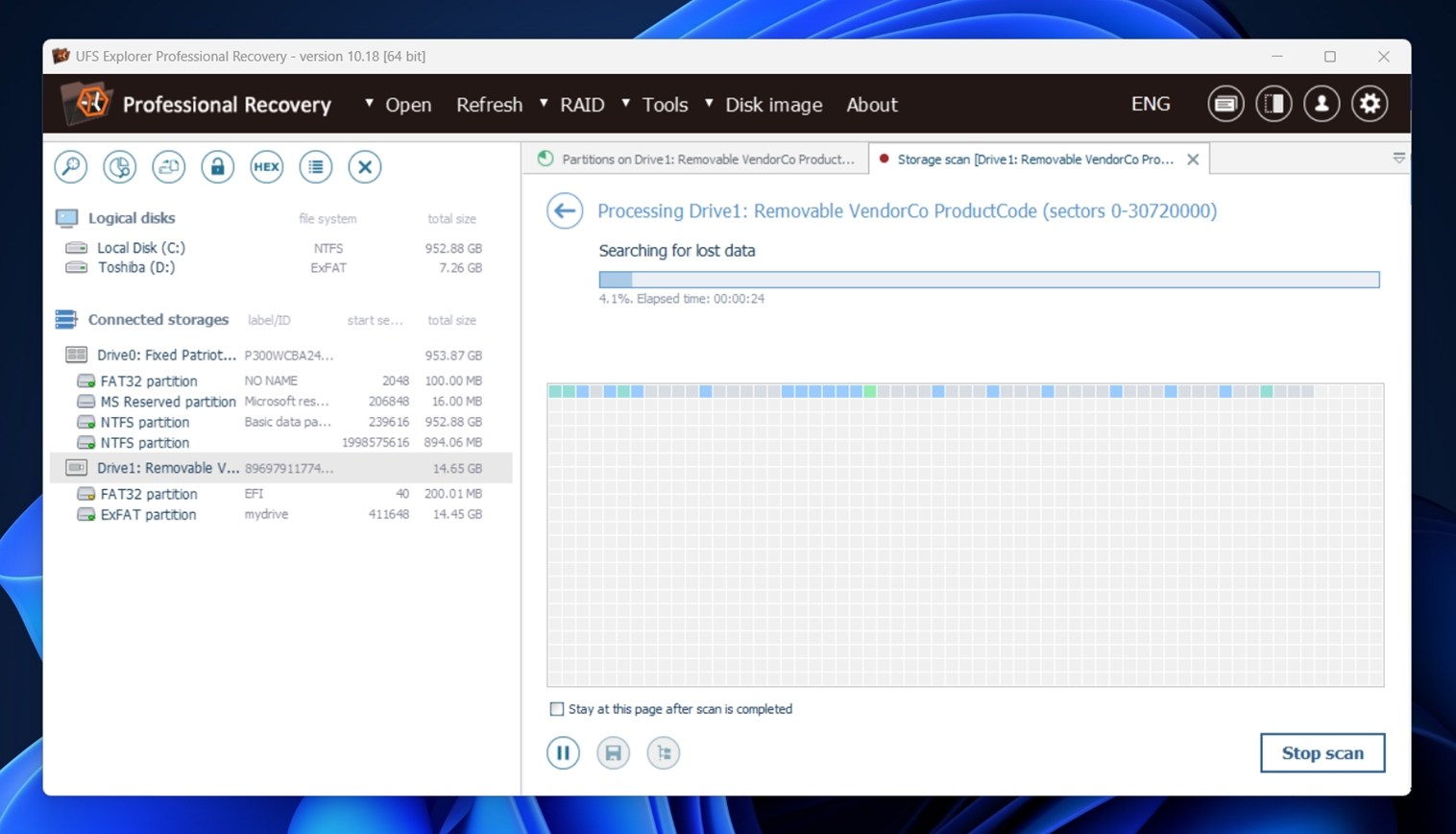Click the Refresh button in top menu

click(489, 105)
